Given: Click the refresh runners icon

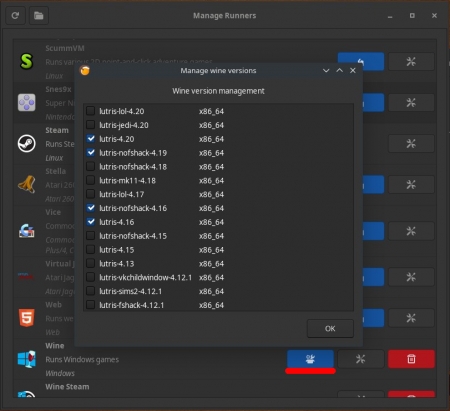Looking at the screenshot, I should tap(15, 16).
